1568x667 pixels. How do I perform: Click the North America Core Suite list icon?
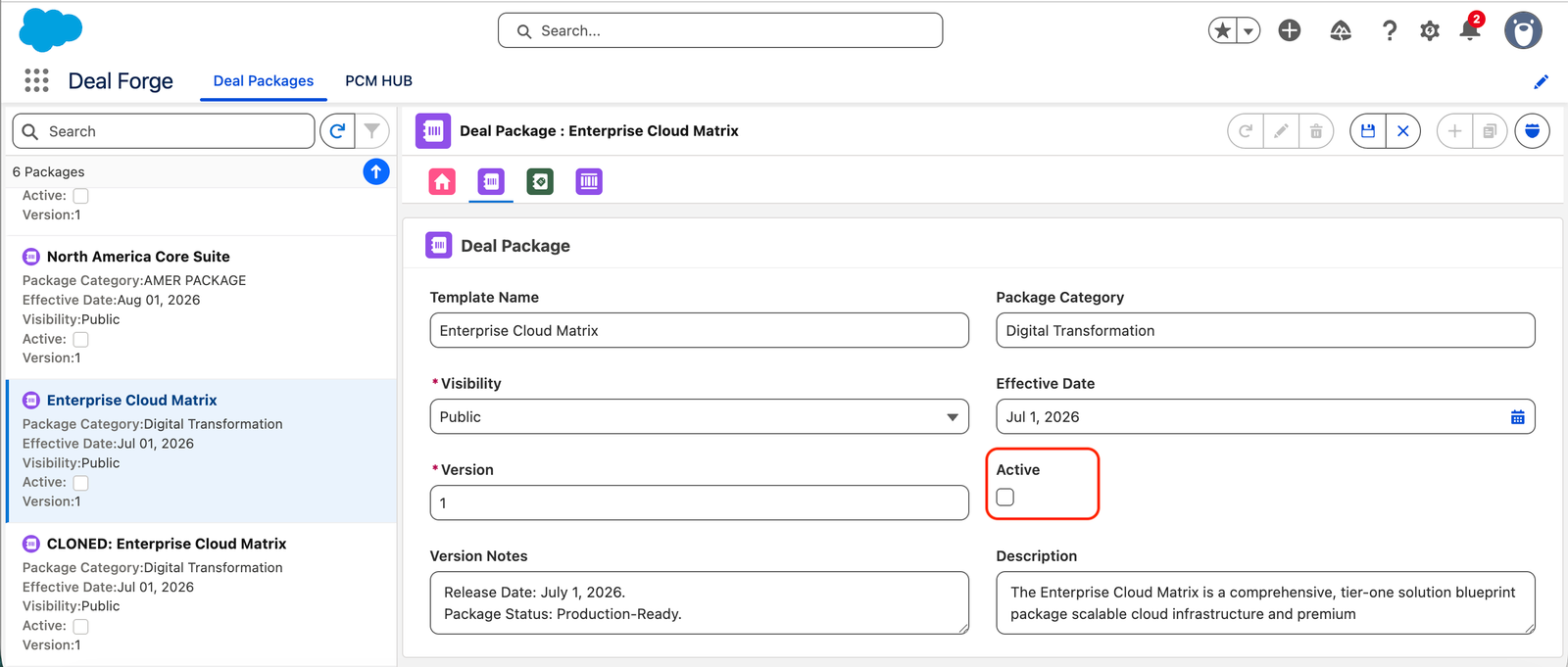[31, 257]
